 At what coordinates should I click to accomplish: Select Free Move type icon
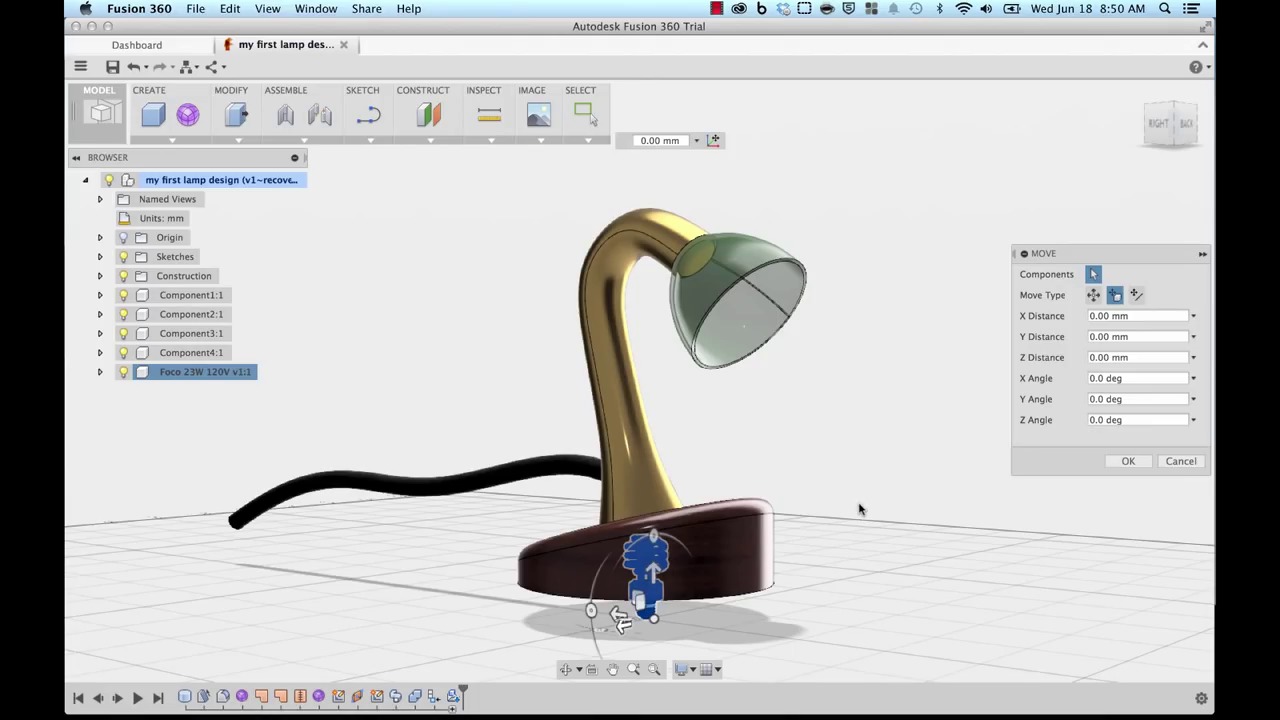click(x=1093, y=295)
